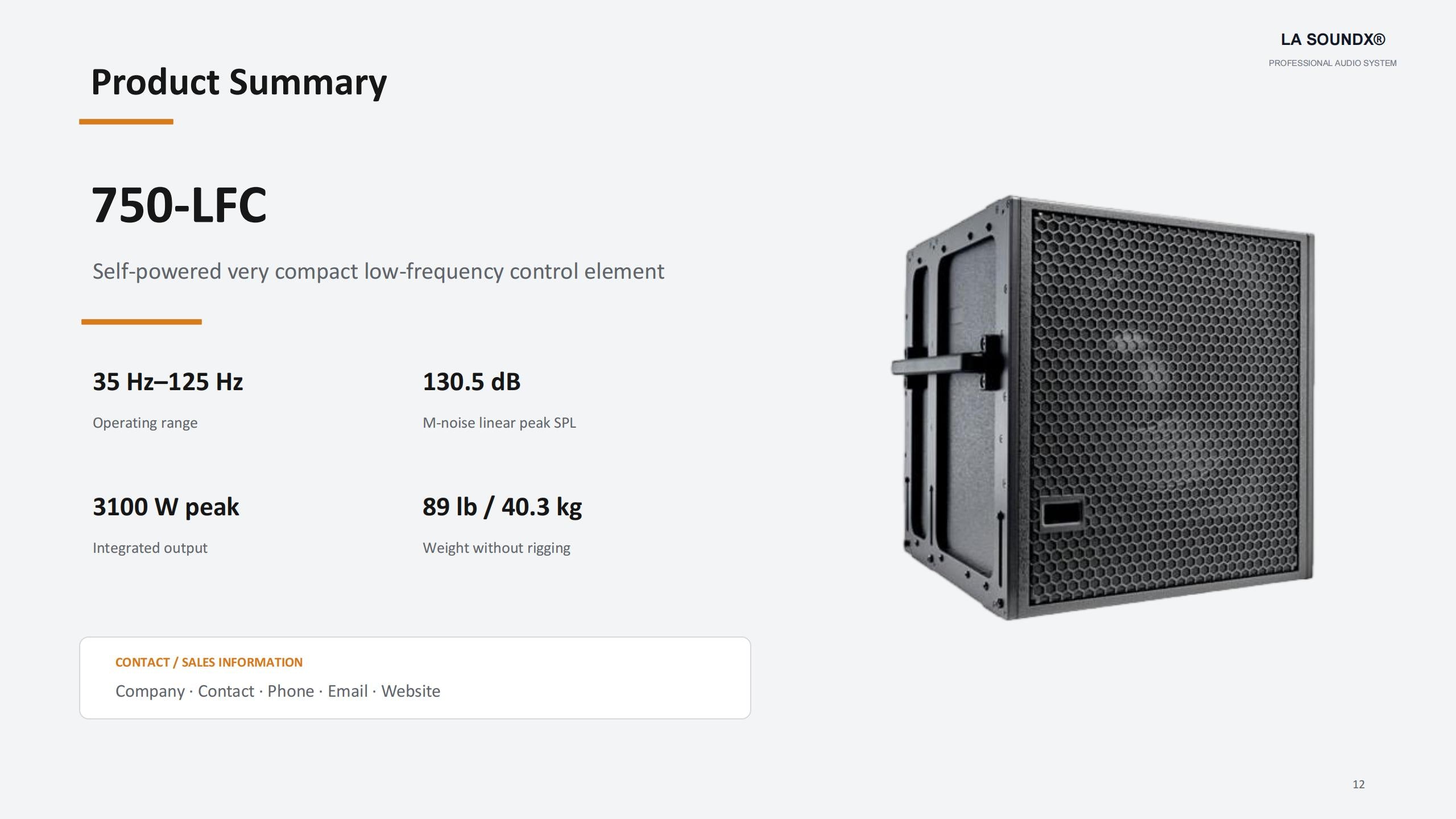Click the Integrated output label

(x=150, y=548)
